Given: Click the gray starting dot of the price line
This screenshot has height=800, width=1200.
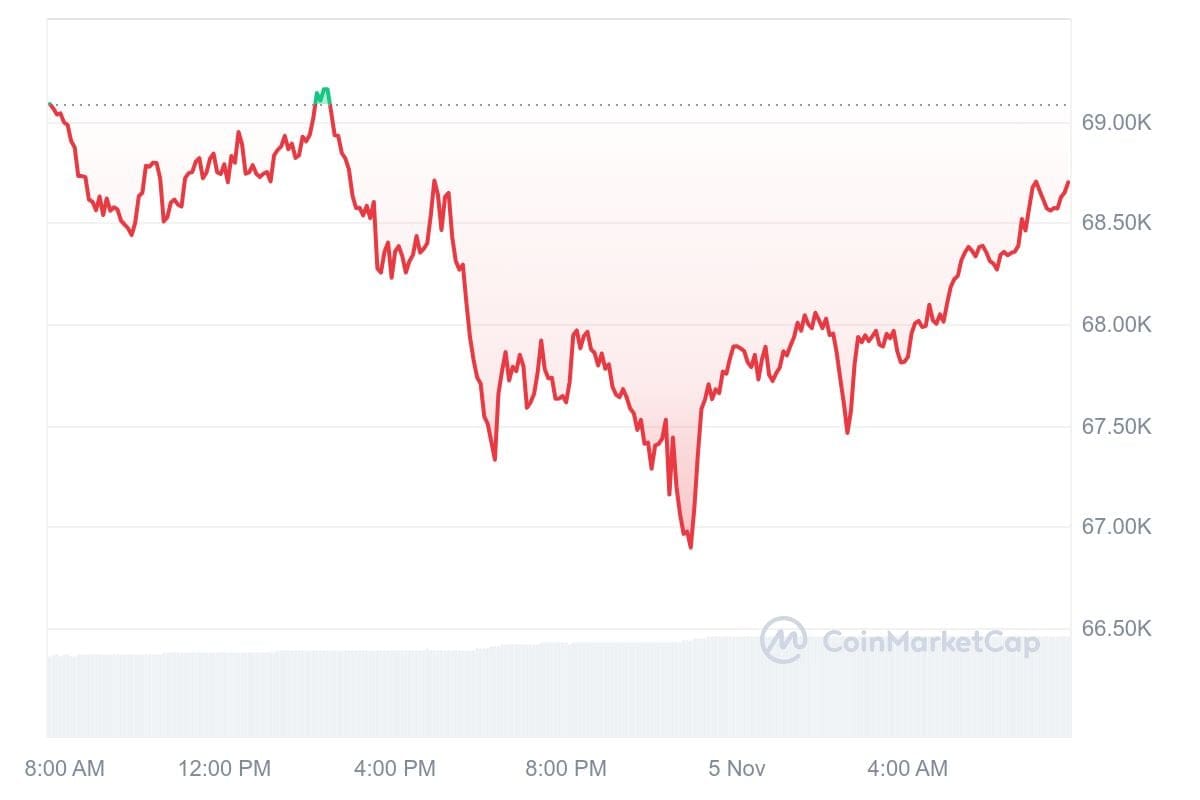Looking at the screenshot, I should 50,104.
